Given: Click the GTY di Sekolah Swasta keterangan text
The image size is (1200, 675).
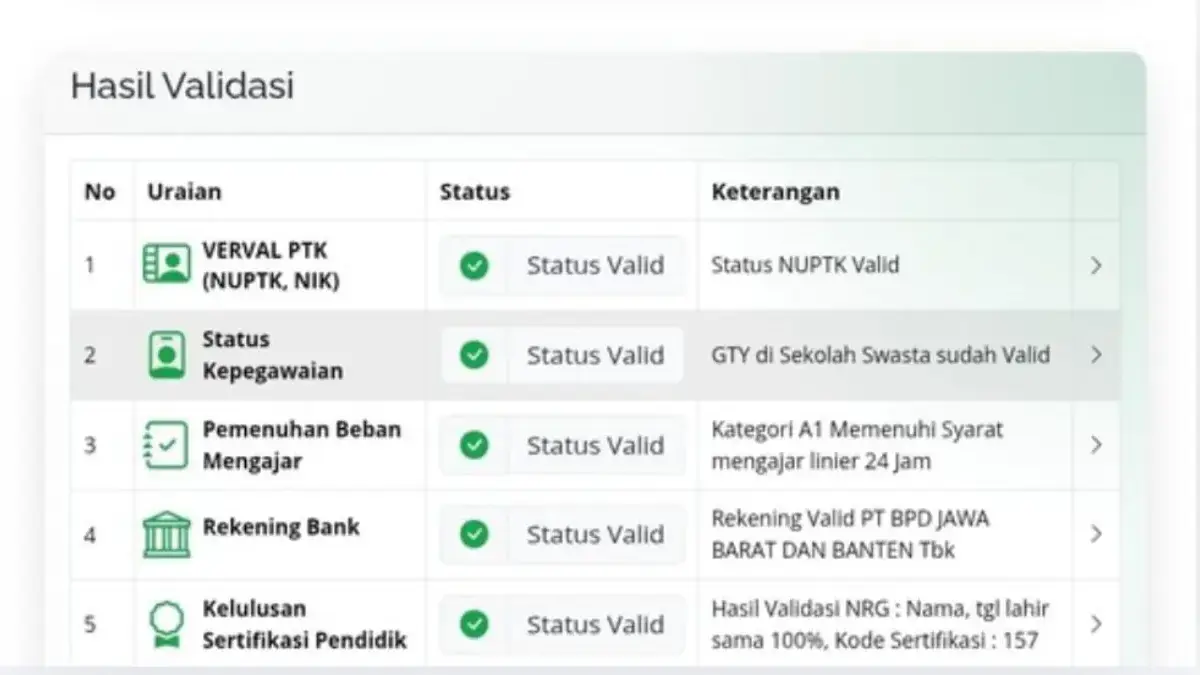Looking at the screenshot, I should coord(881,355).
